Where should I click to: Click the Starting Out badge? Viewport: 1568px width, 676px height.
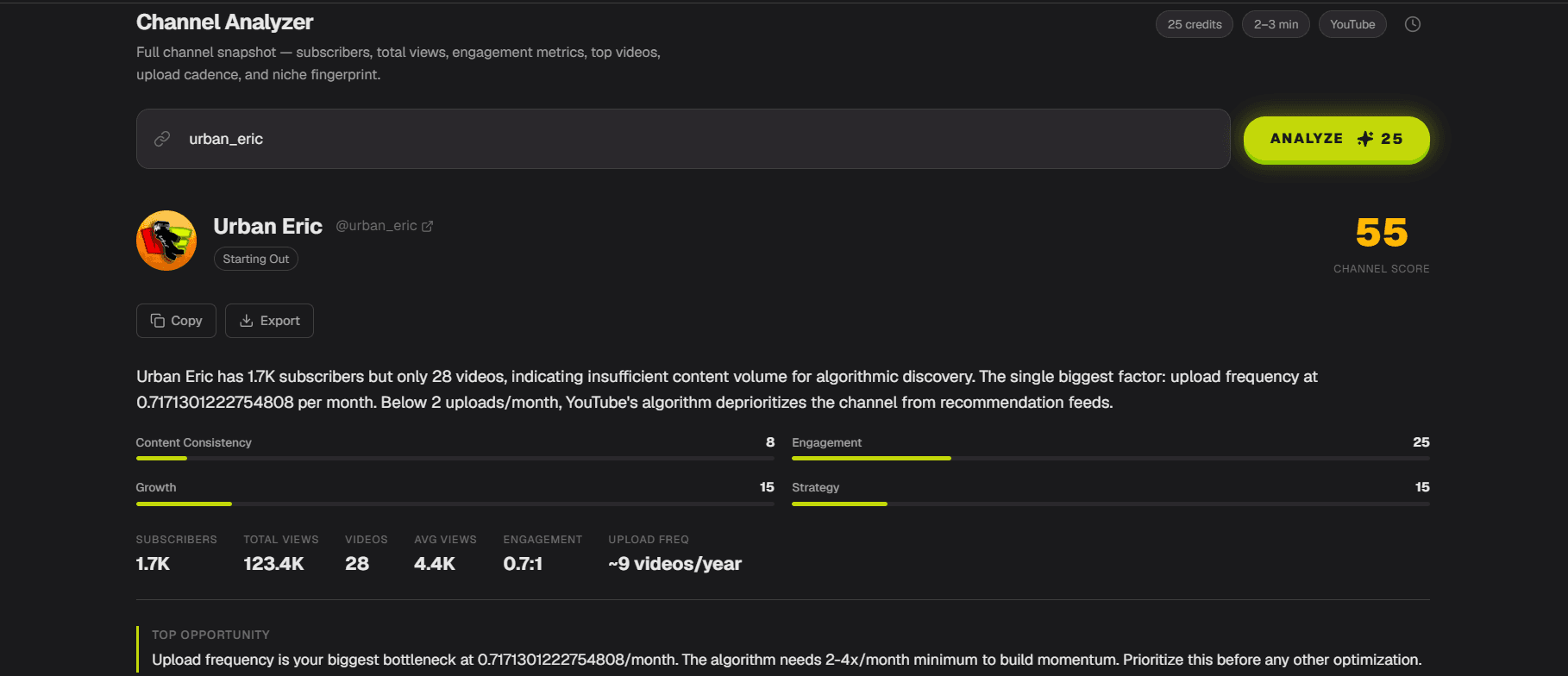[256, 259]
